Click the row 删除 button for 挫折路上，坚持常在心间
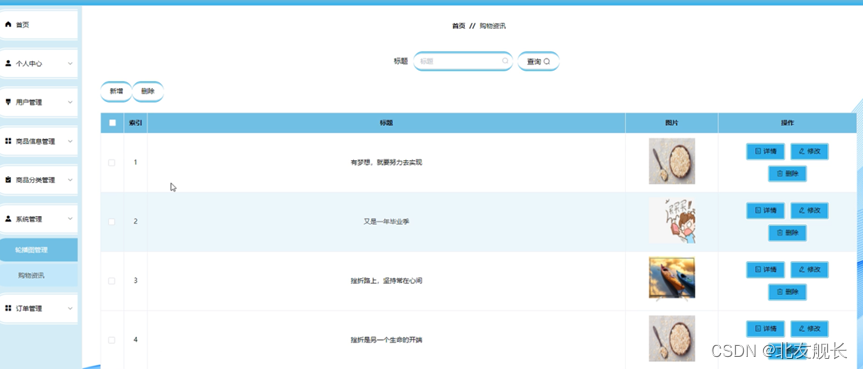Screen dimensions: 863x369 pos(787,292)
